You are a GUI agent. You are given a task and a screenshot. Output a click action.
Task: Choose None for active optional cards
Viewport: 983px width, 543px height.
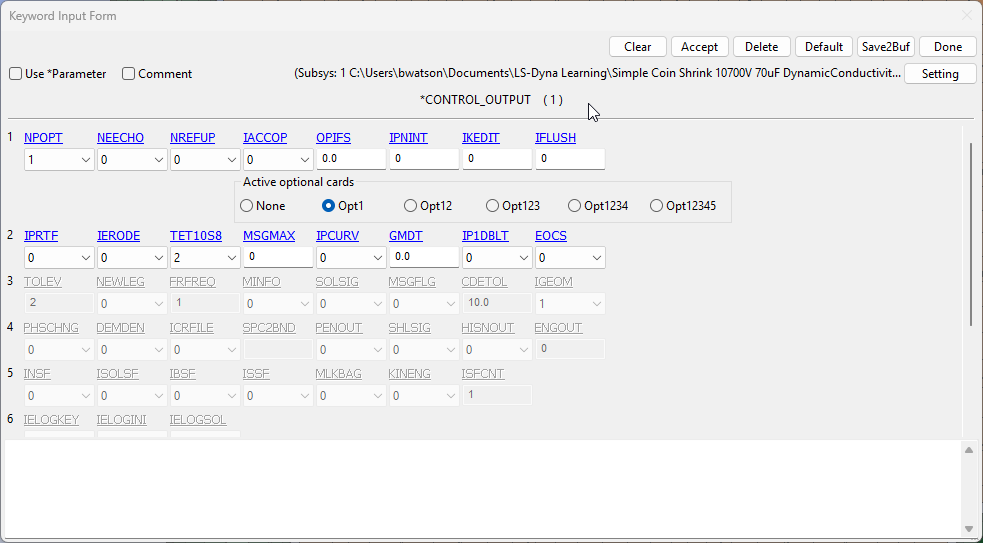click(x=247, y=206)
